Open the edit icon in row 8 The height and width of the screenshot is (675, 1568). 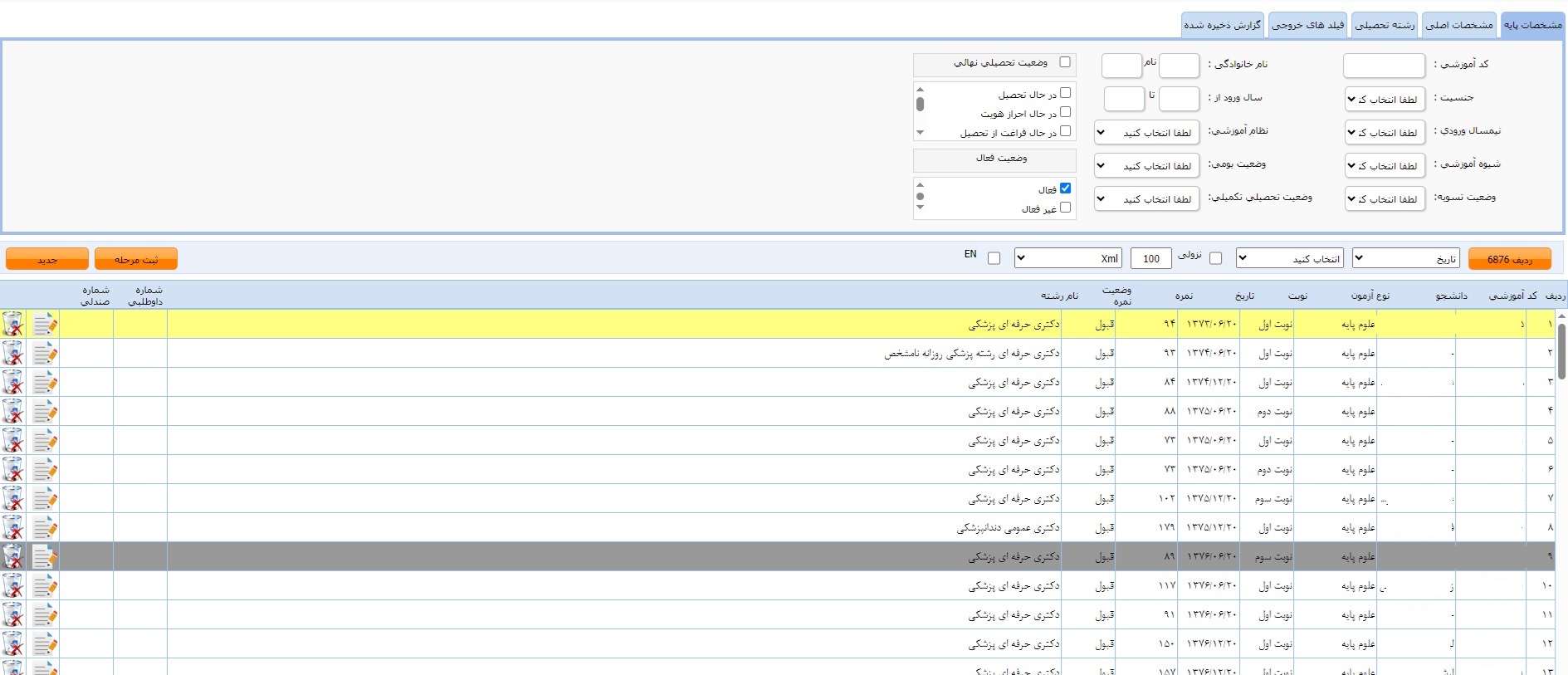tap(45, 528)
